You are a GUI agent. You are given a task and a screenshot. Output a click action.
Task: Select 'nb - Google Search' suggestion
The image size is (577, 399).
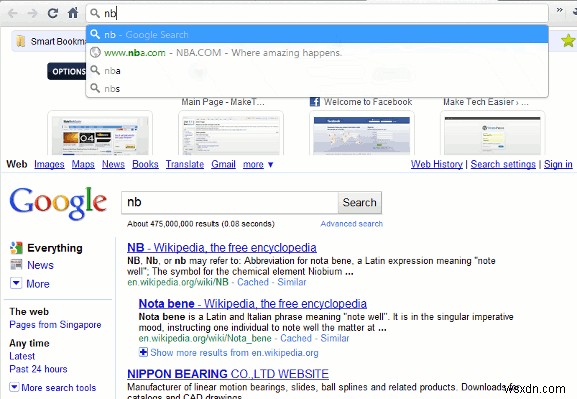(x=317, y=35)
